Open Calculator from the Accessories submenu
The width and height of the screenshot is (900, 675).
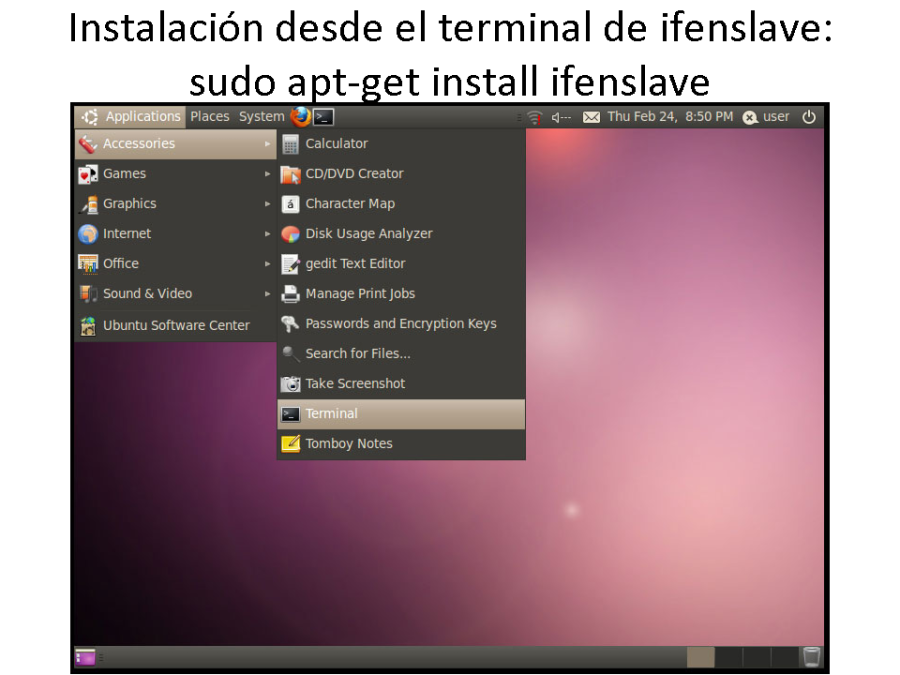tap(340, 143)
